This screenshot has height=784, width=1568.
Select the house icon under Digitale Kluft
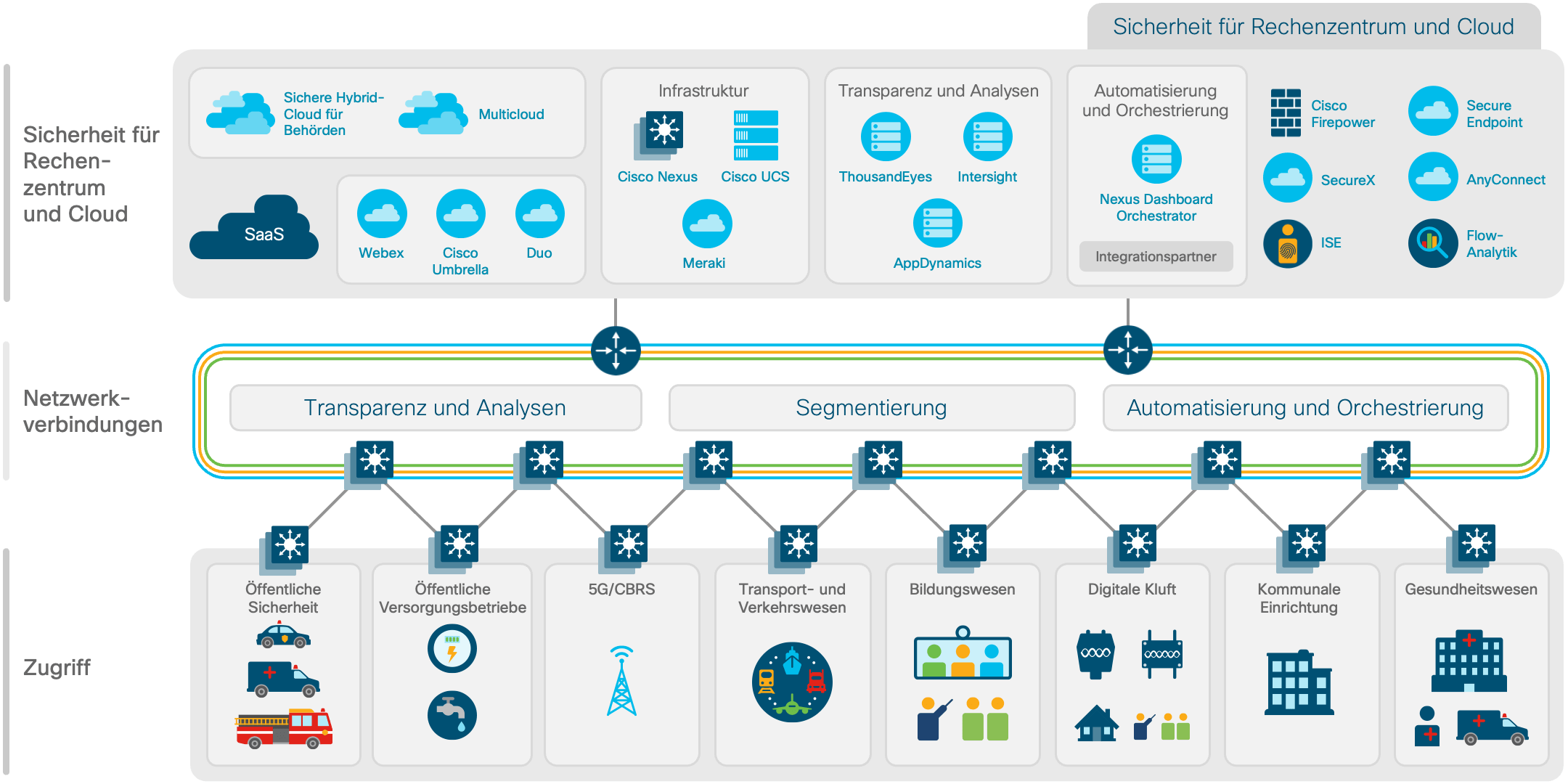coord(1097,723)
